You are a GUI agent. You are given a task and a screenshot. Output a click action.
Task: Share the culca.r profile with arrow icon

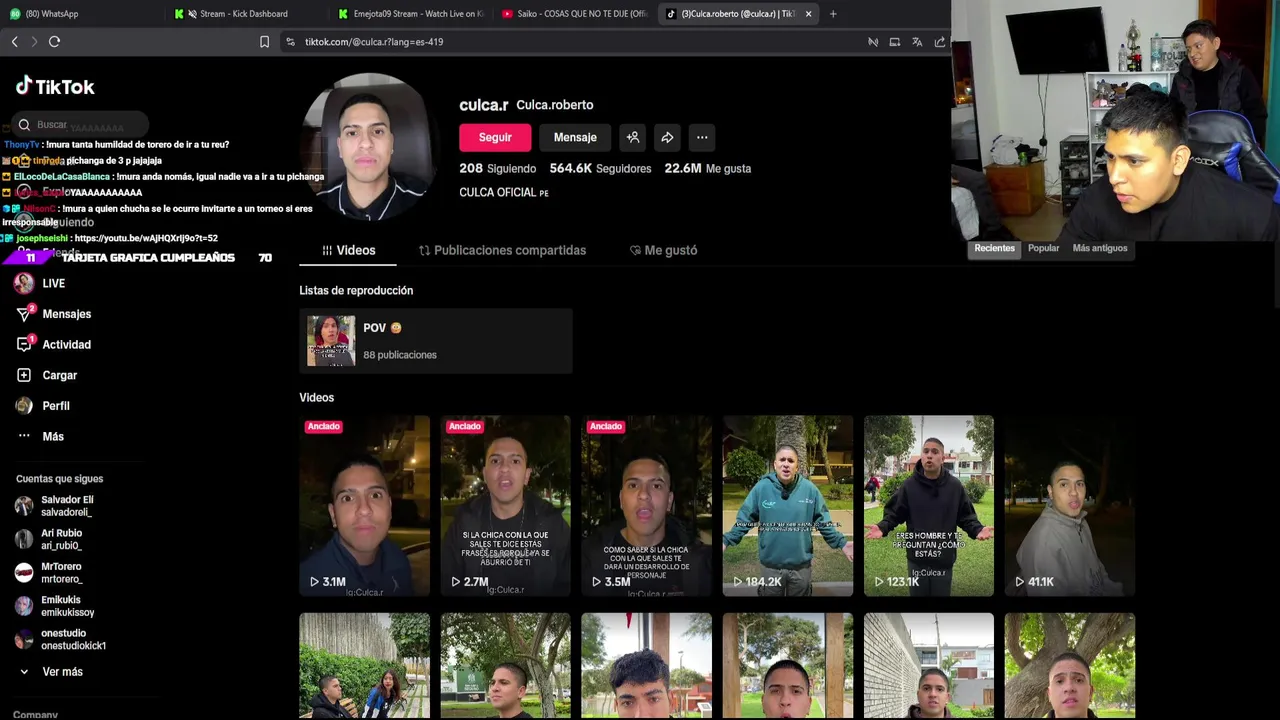tap(667, 138)
